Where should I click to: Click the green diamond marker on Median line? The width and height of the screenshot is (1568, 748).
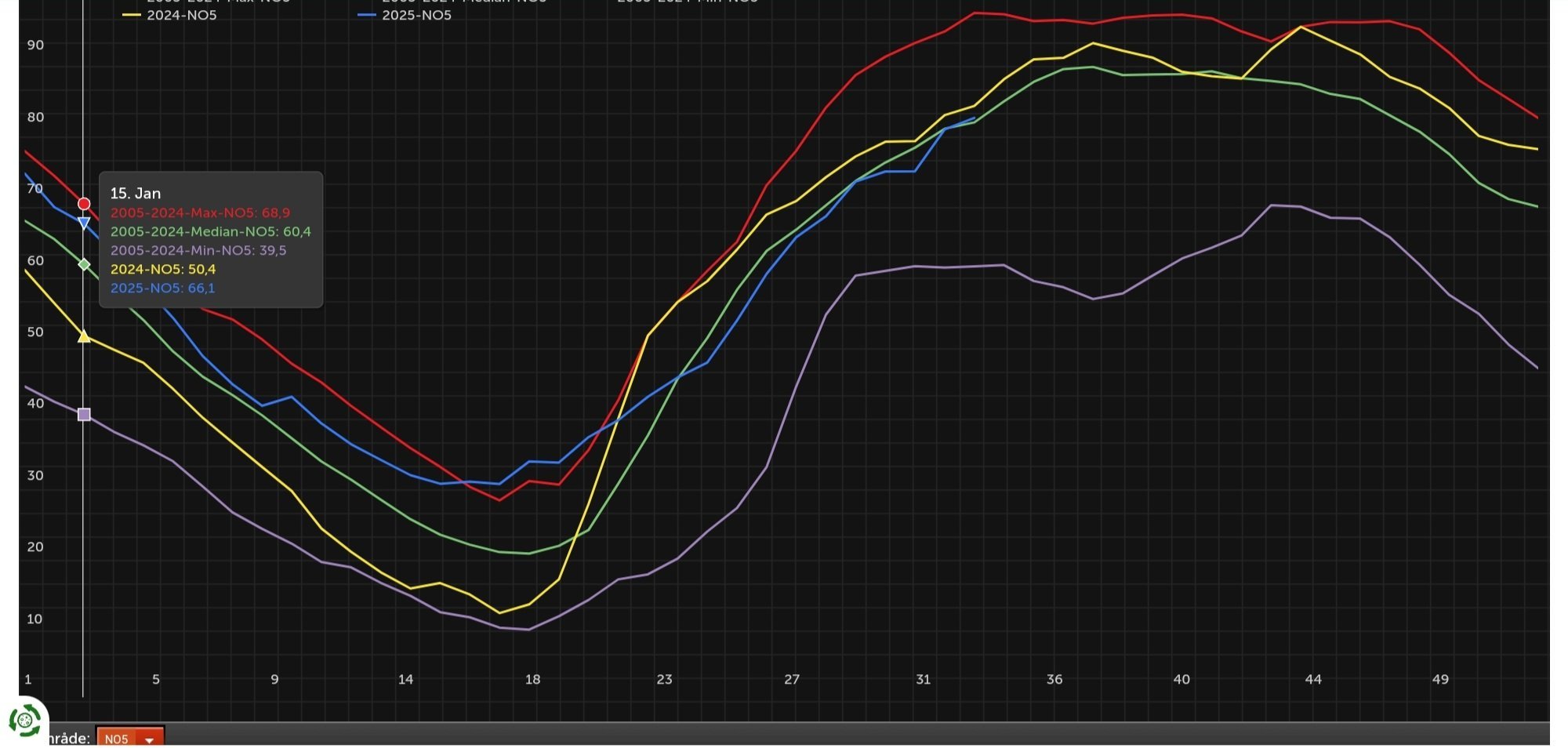84,264
